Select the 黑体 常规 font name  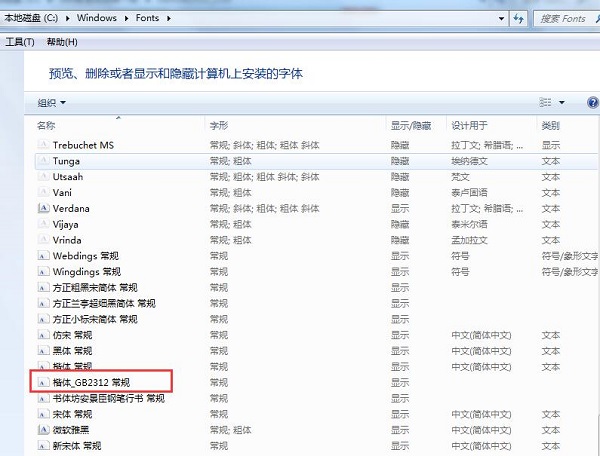click(72, 351)
